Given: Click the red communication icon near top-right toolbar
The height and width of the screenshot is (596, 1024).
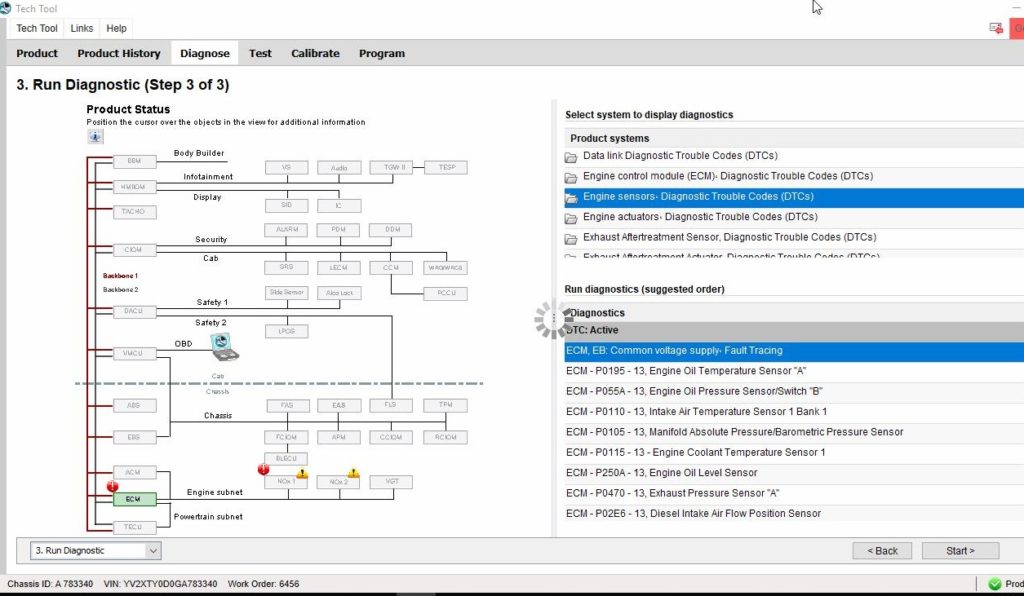Looking at the screenshot, I should pos(996,28).
